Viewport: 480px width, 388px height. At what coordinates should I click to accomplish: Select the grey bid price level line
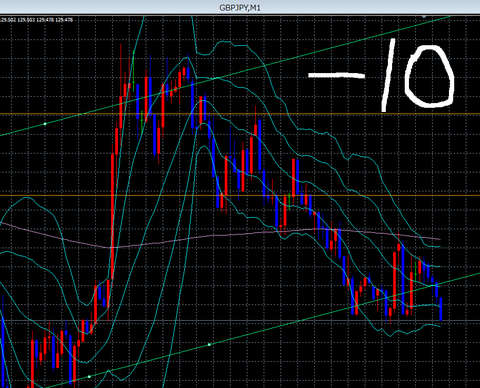tap(240, 321)
